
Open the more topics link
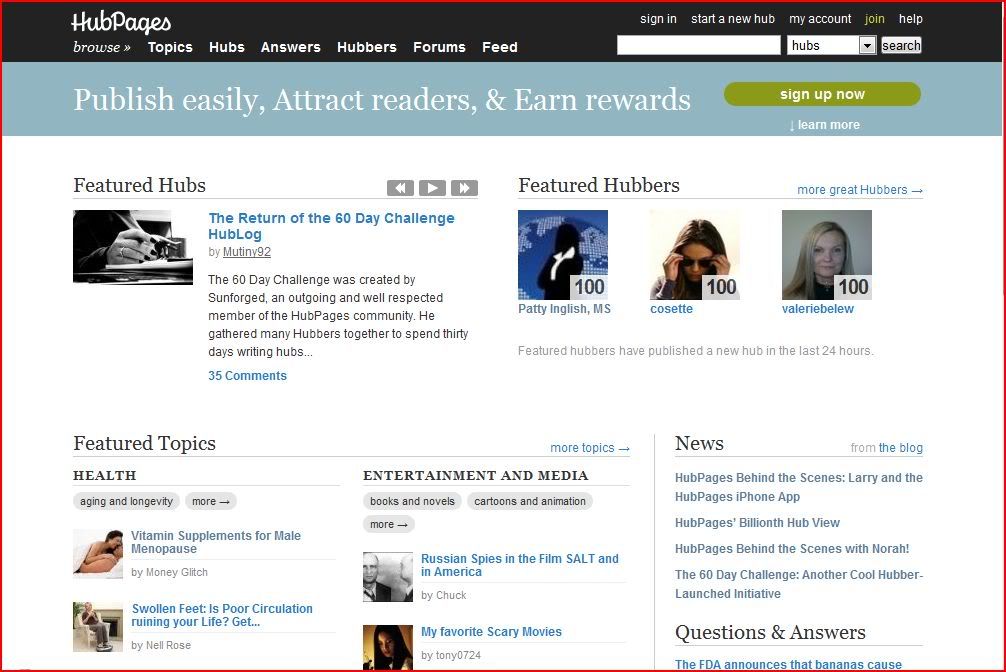(590, 448)
